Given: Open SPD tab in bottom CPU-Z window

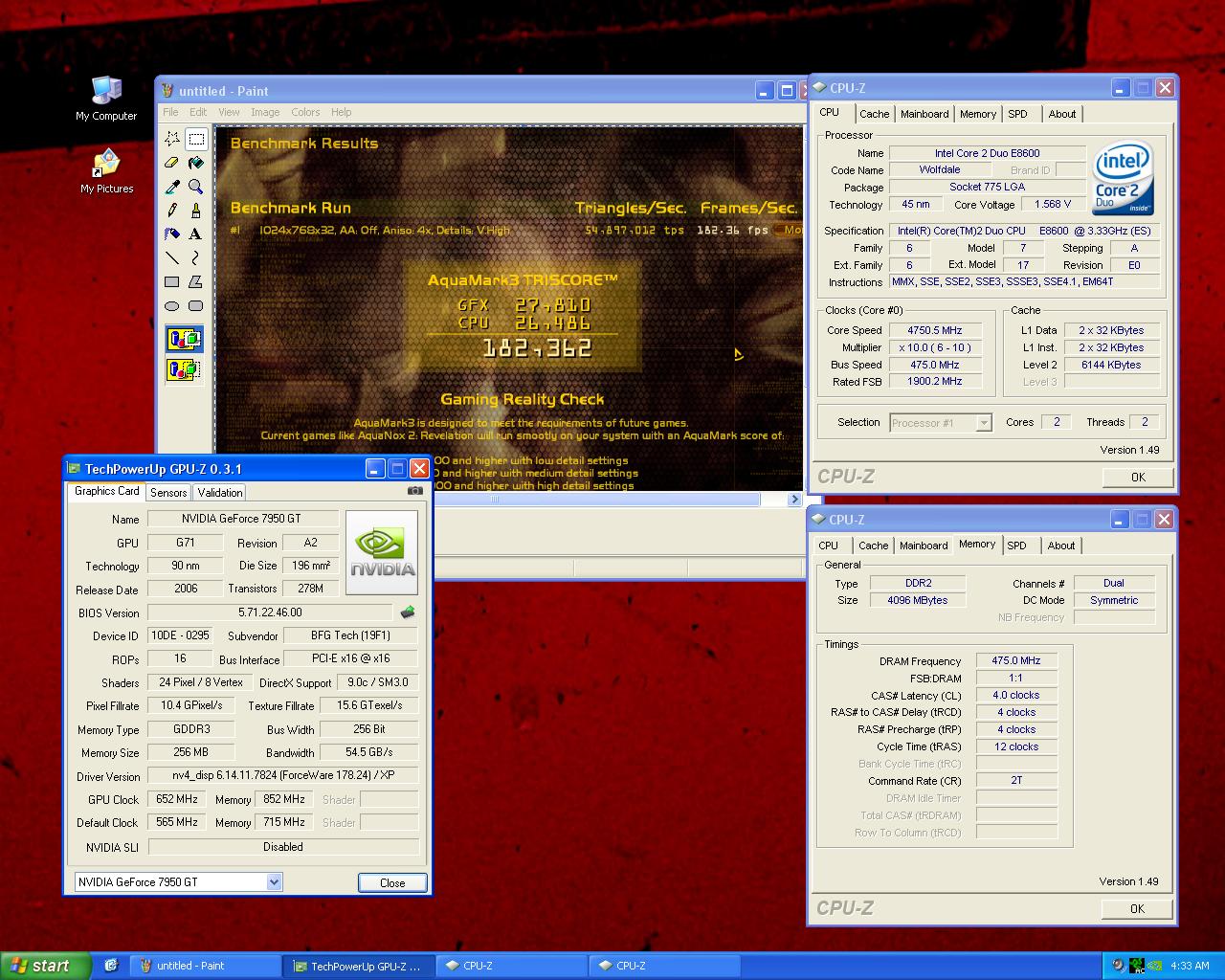Looking at the screenshot, I should pyautogui.click(x=1017, y=546).
